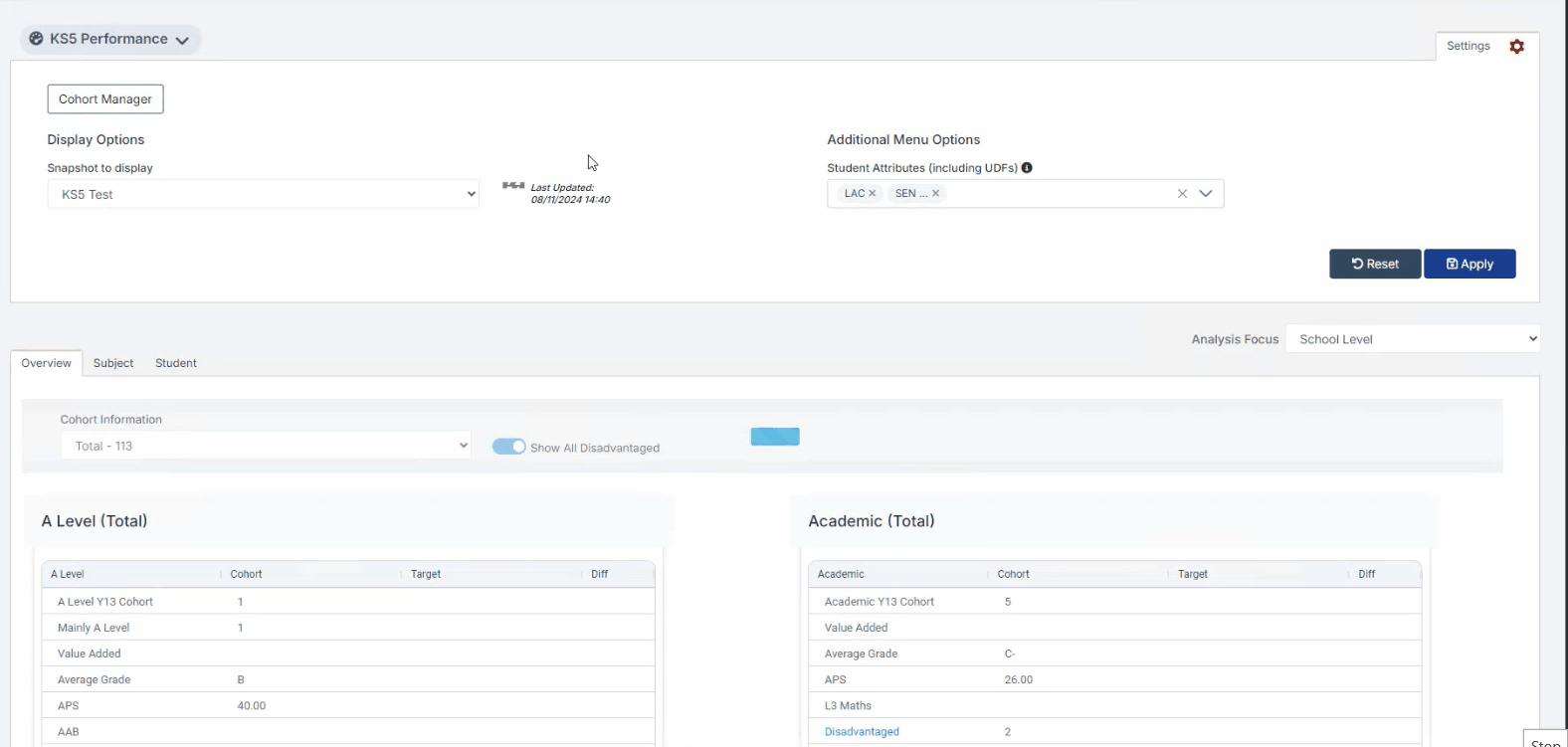This screenshot has width=1568, height=747.
Task: Click the palette icon beside KS5 Performance
Action: click(x=36, y=39)
